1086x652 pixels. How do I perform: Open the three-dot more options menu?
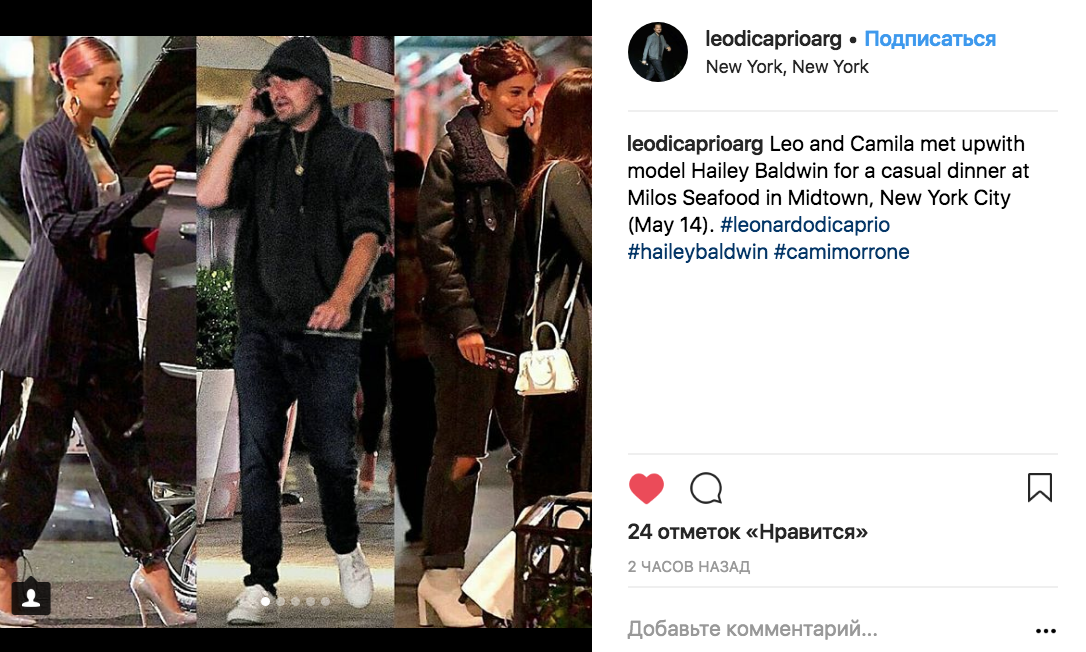pos(1045,631)
